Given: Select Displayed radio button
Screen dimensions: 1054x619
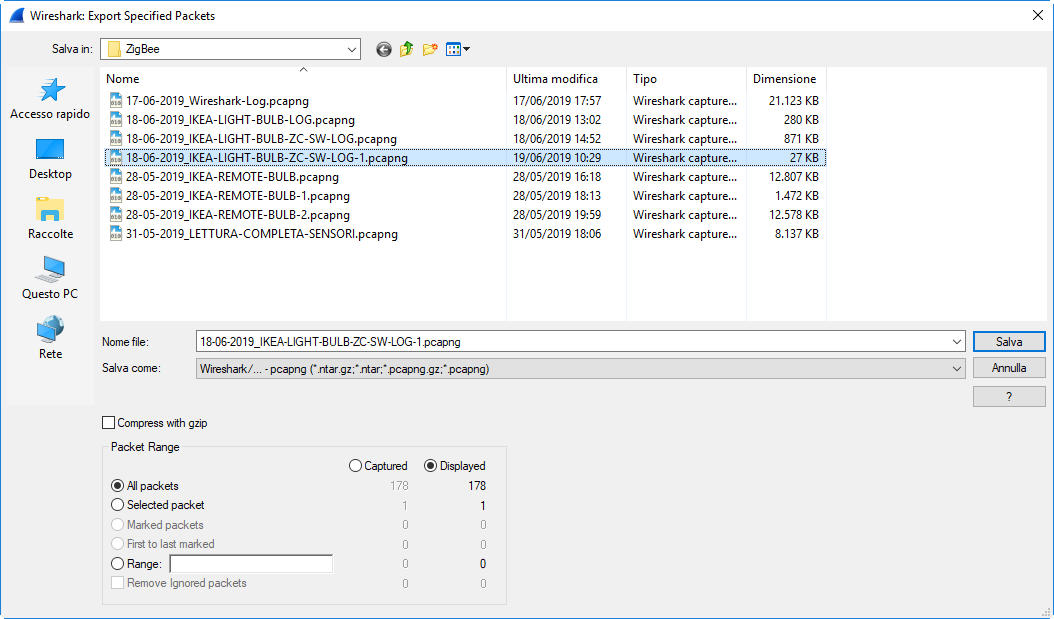Looking at the screenshot, I should [430, 466].
